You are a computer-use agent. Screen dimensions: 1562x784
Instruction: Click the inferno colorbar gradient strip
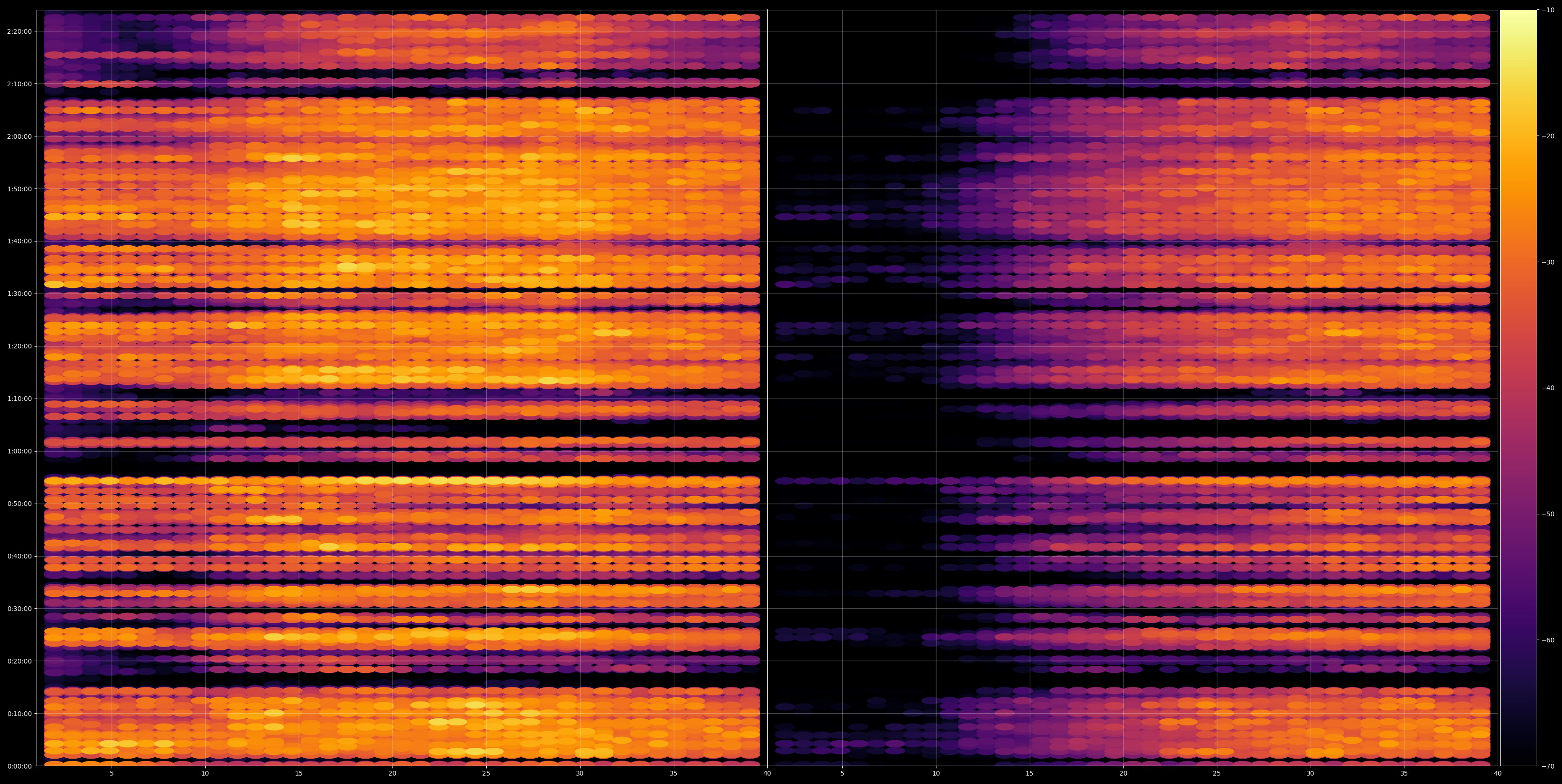pyautogui.click(x=1518, y=388)
